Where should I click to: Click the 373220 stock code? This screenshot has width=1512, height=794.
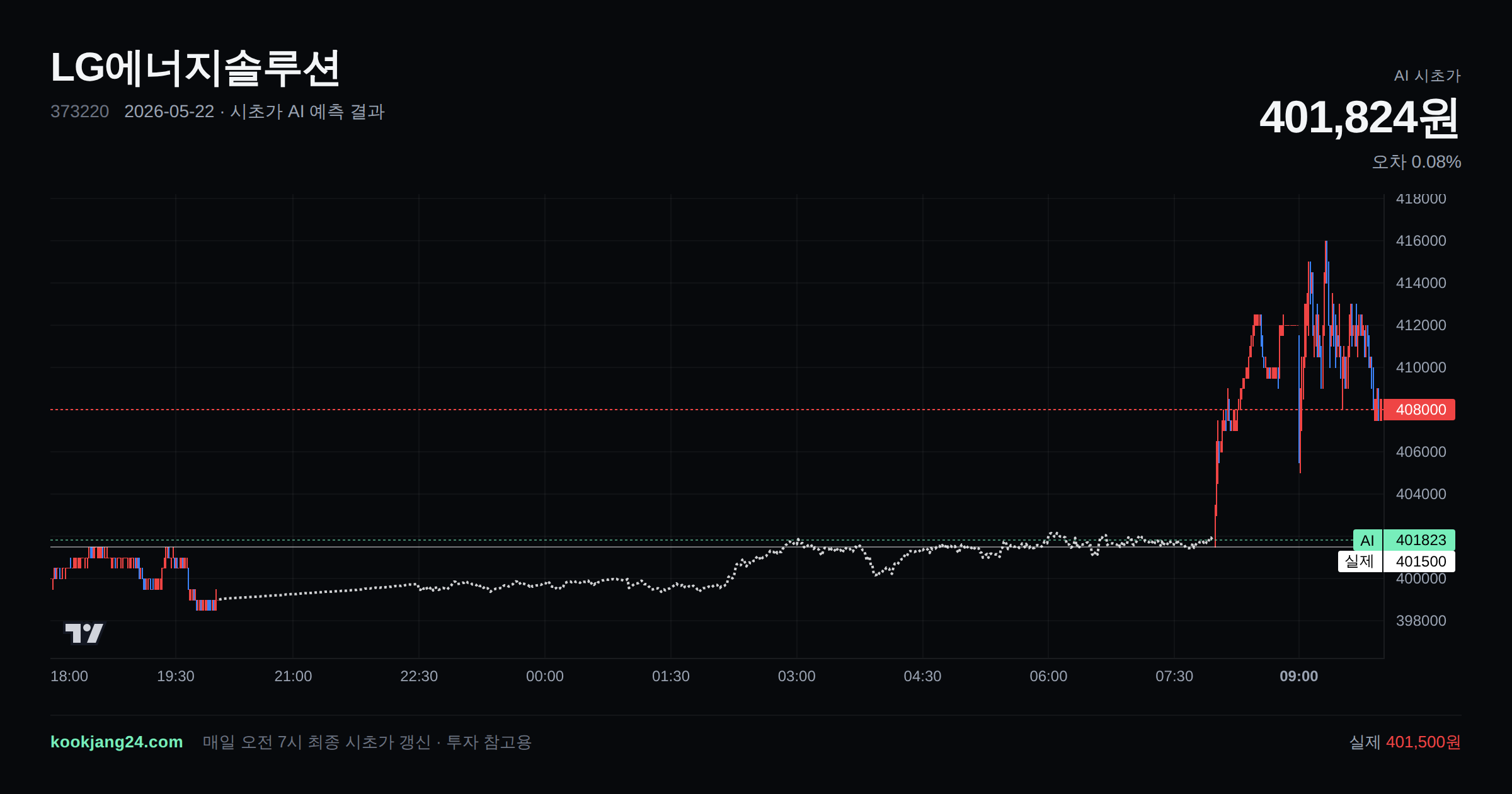click(x=79, y=112)
